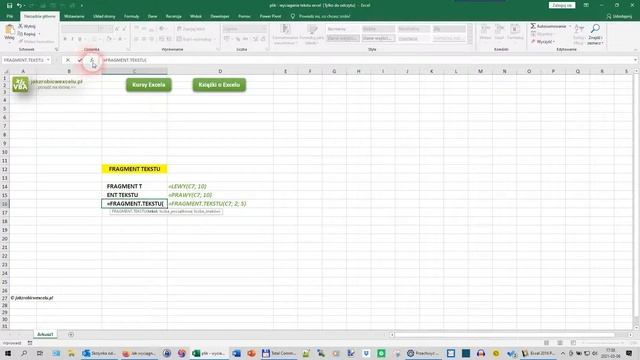Viewport: 640px width, 360px height.
Task: Switch to the Formuły tab
Action: click(x=131, y=16)
